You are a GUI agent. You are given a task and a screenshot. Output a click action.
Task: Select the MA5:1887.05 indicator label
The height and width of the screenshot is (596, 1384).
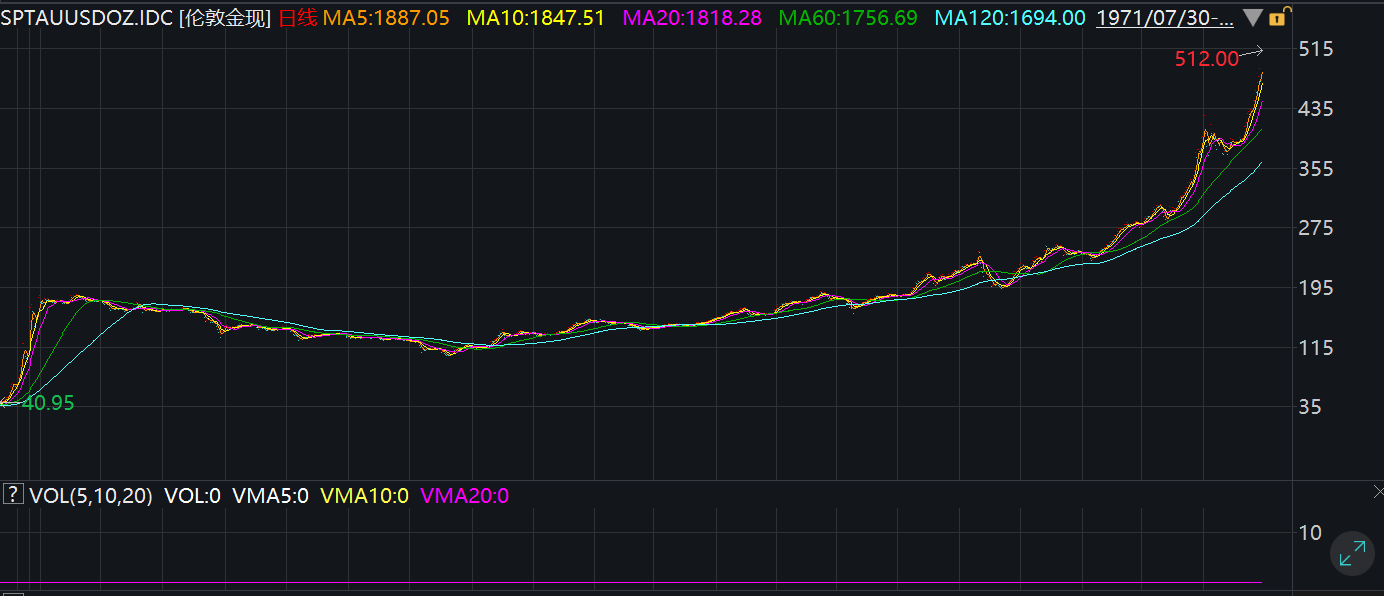click(386, 18)
